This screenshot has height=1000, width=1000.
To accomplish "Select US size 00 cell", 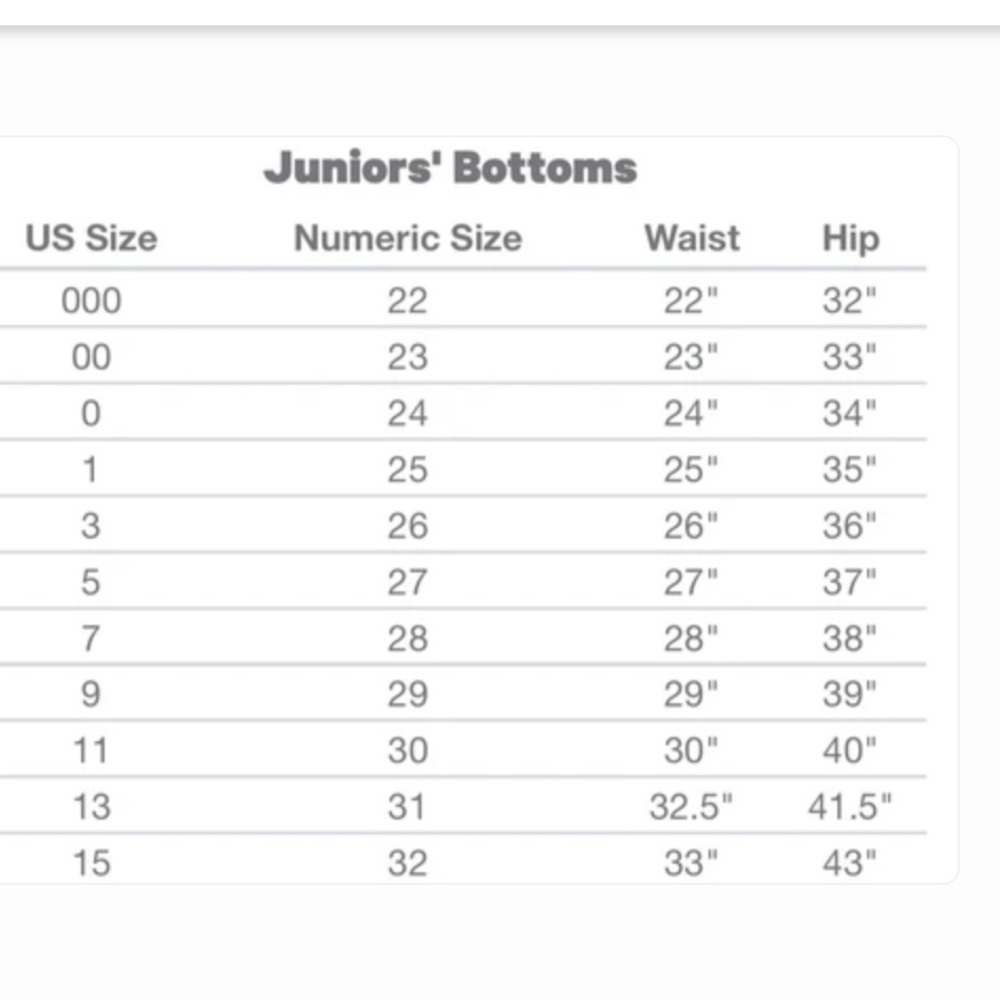I will tap(91, 357).
